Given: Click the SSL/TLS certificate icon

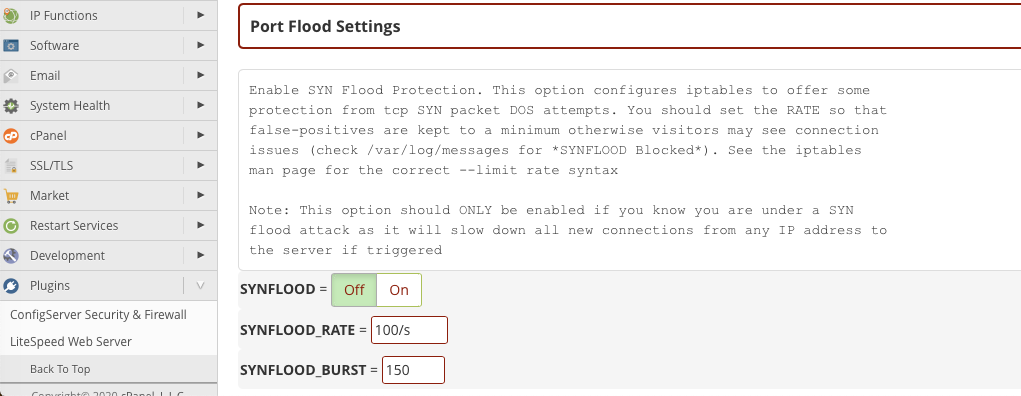Looking at the screenshot, I should coord(10,165).
